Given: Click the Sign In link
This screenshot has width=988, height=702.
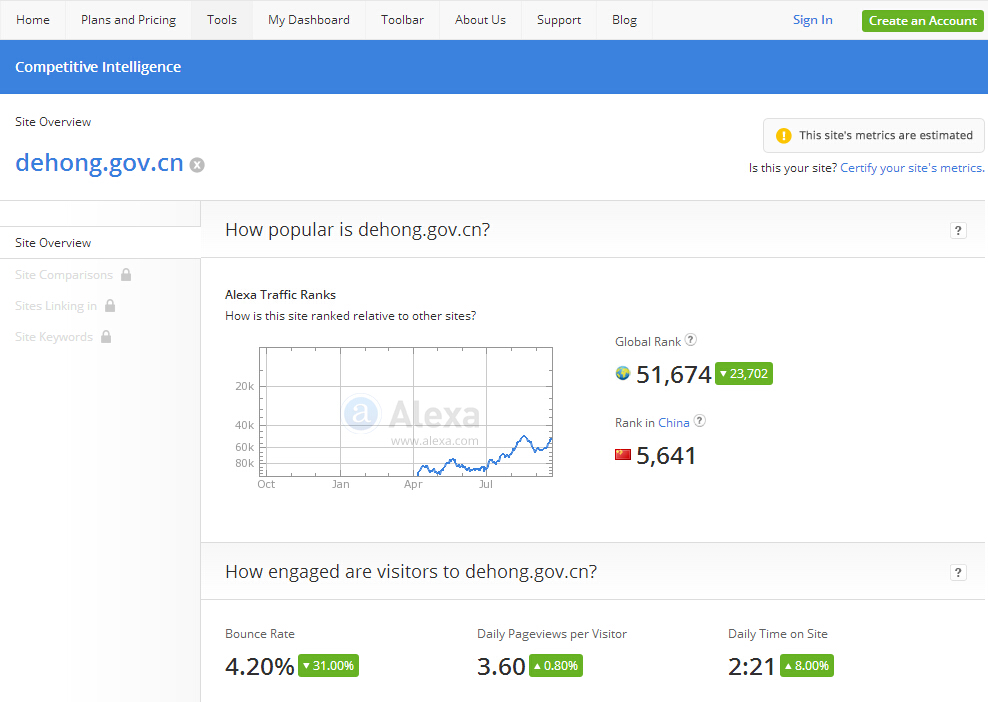Looking at the screenshot, I should [x=812, y=20].
